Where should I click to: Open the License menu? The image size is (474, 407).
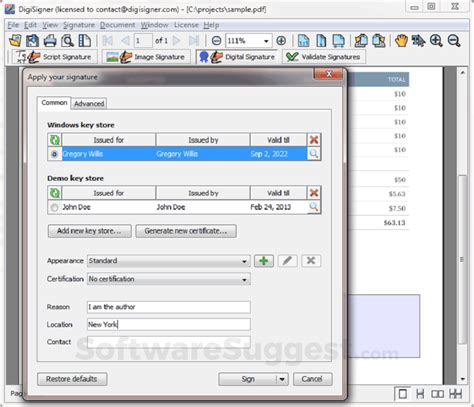(x=186, y=25)
